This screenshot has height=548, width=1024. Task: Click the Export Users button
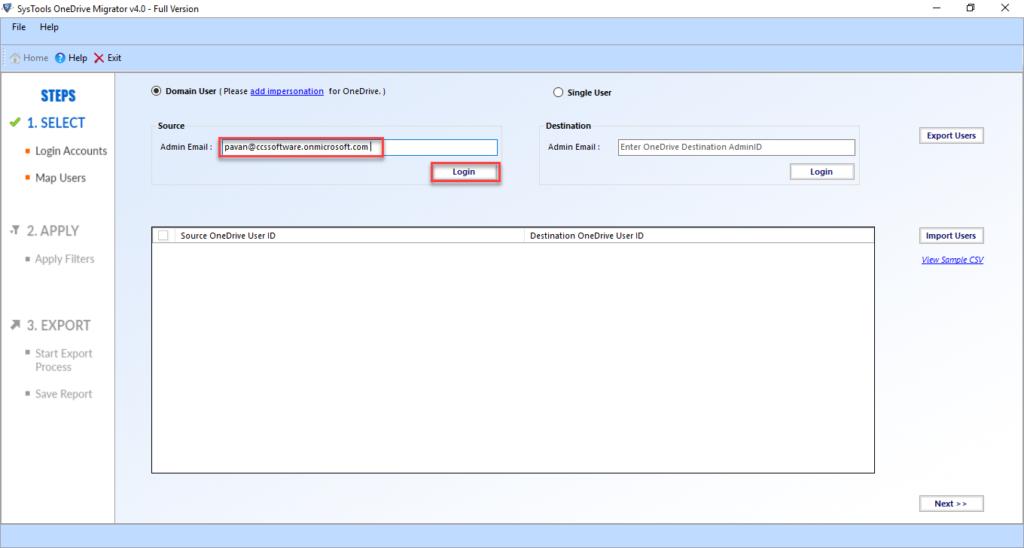951,135
